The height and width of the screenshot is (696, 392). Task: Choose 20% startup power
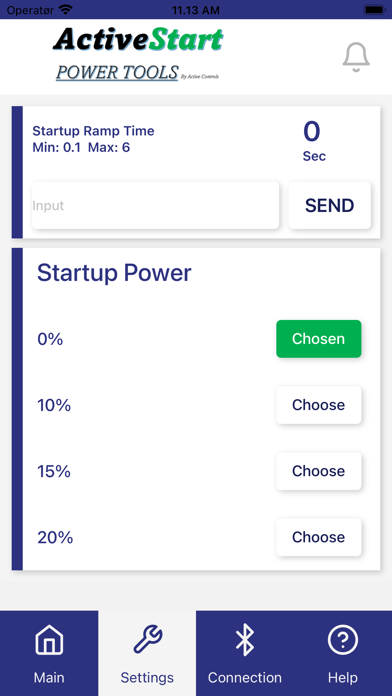[318, 537]
